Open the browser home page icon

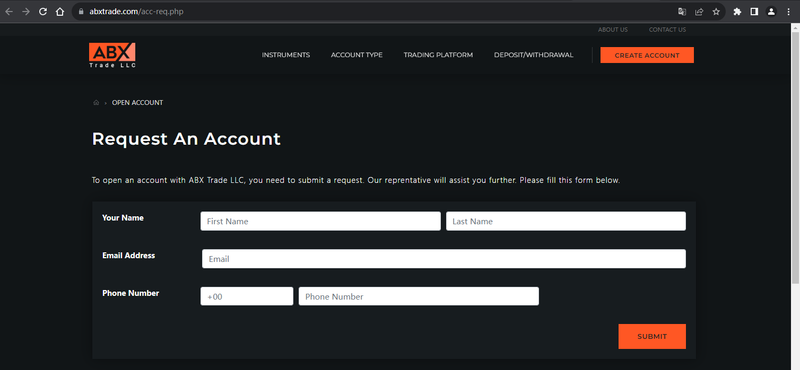click(60, 12)
